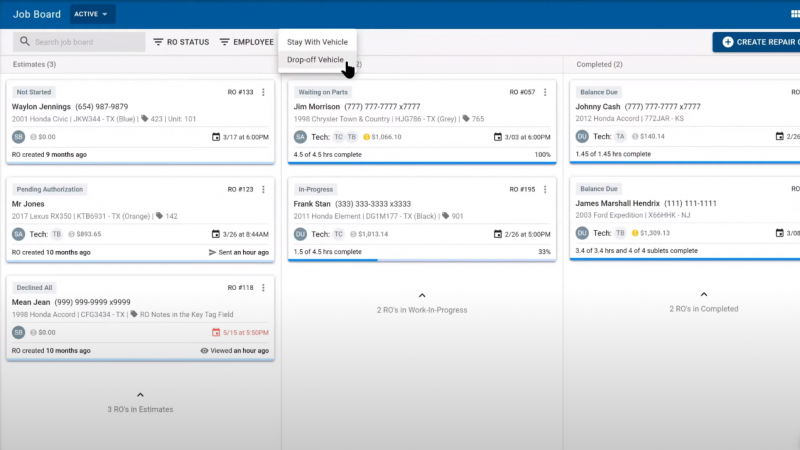Open three-dot menu on RO #133 card

[x=264, y=92]
